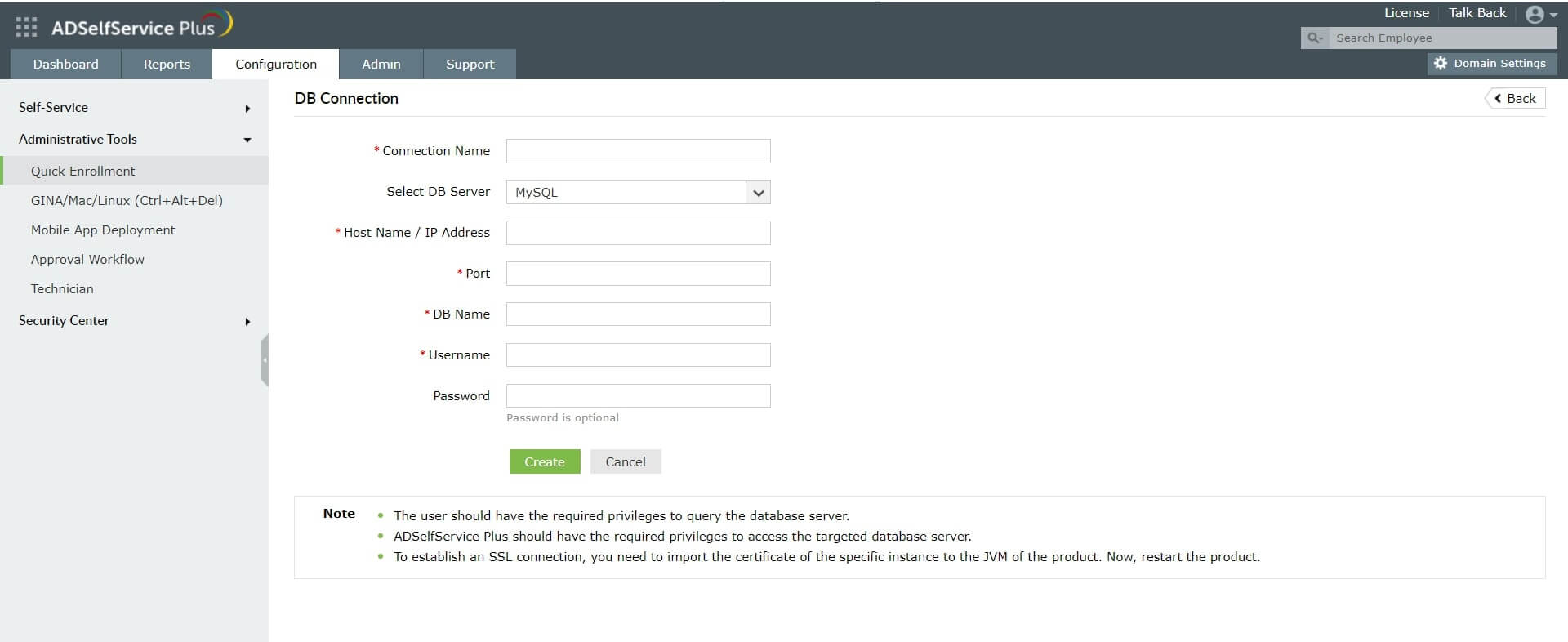
Task: Focus the Host Name / IP Address field
Action: [638, 233]
